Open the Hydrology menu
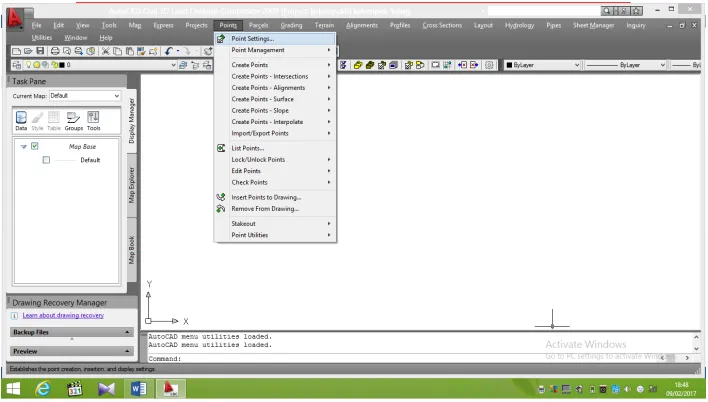The height and width of the screenshot is (402, 708). [519, 25]
